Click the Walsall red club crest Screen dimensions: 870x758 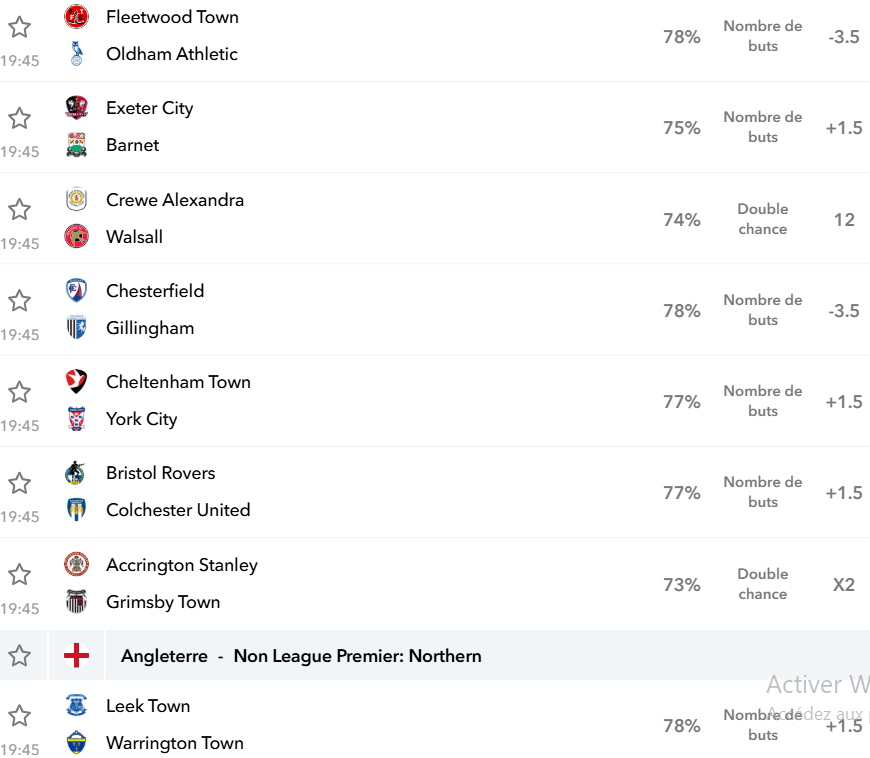click(77, 236)
